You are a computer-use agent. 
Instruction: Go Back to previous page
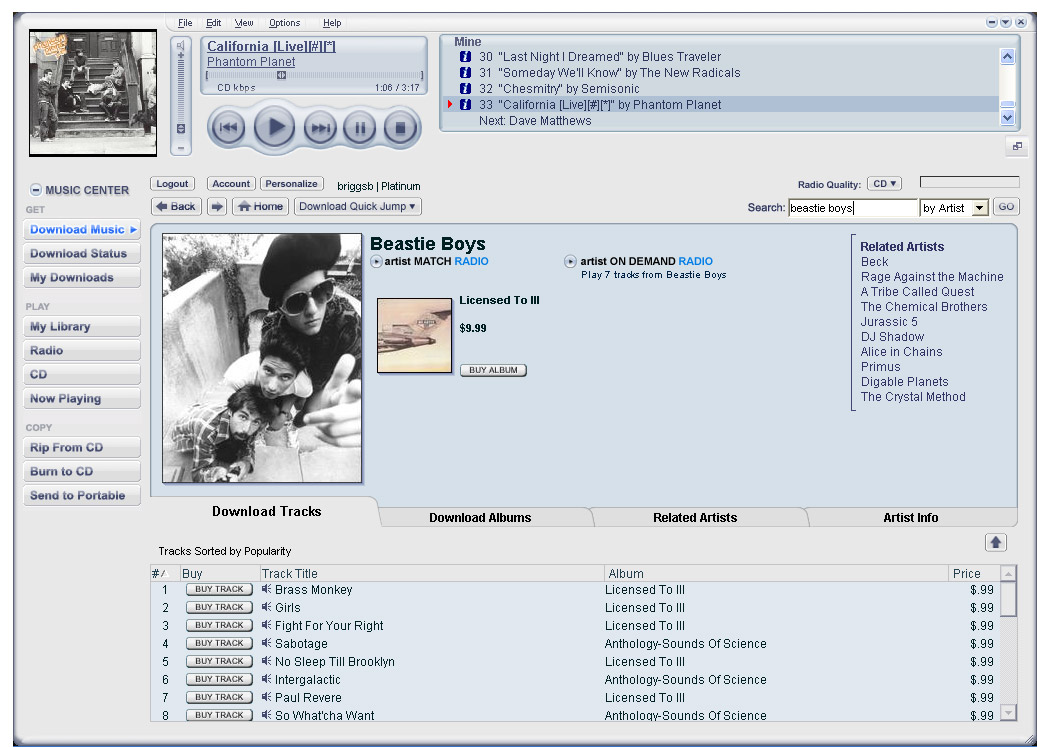pos(176,206)
